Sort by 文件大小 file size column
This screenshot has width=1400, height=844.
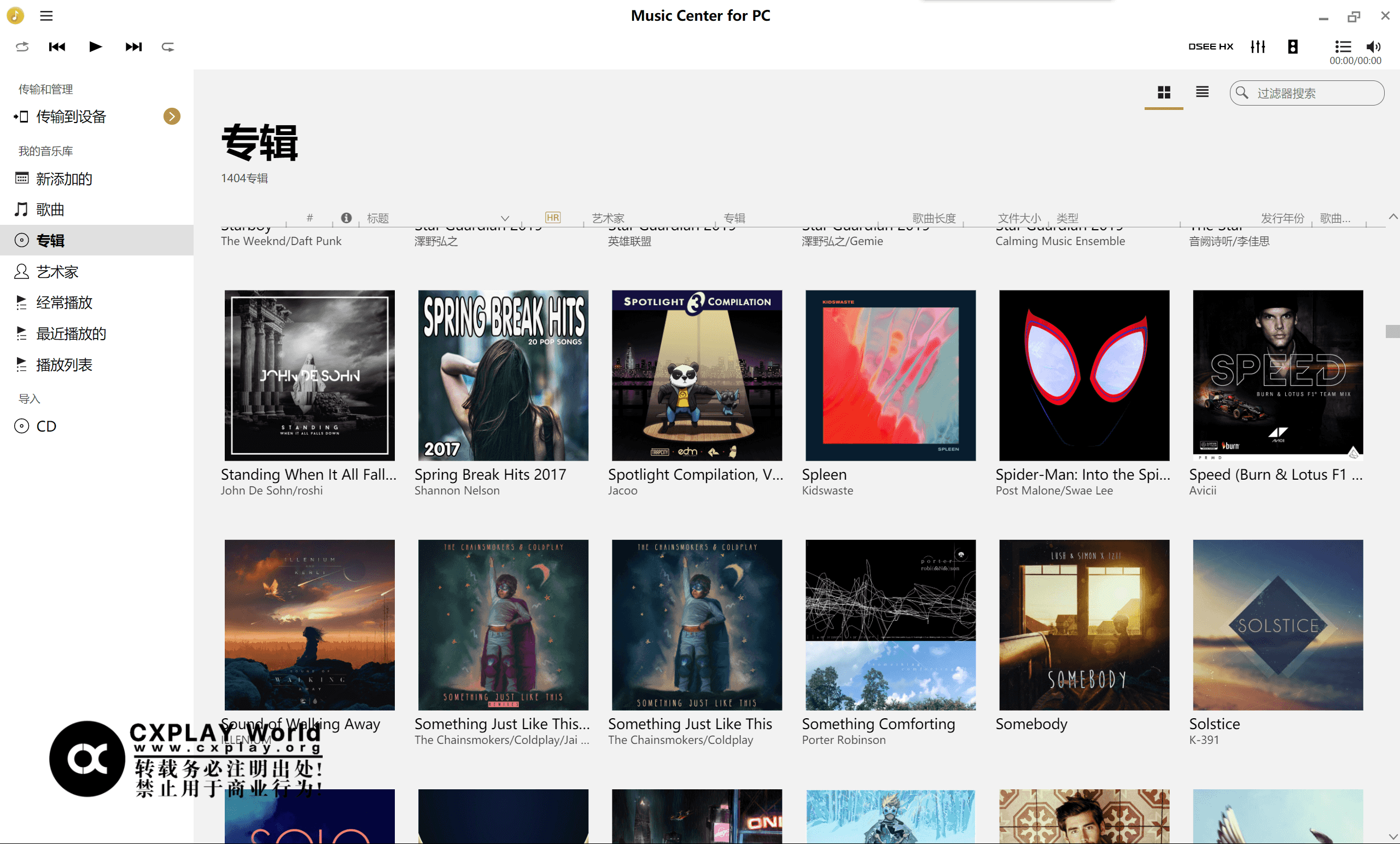[1019, 218]
